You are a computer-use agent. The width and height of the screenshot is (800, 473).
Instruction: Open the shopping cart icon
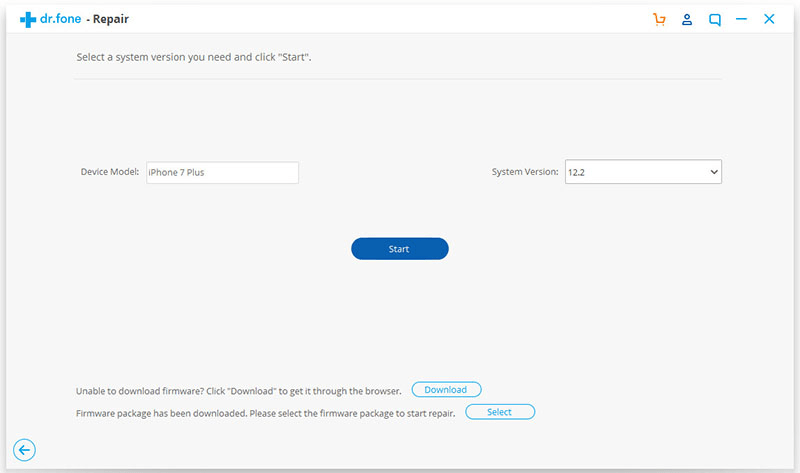pyautogui.click(x=659, y=19)
